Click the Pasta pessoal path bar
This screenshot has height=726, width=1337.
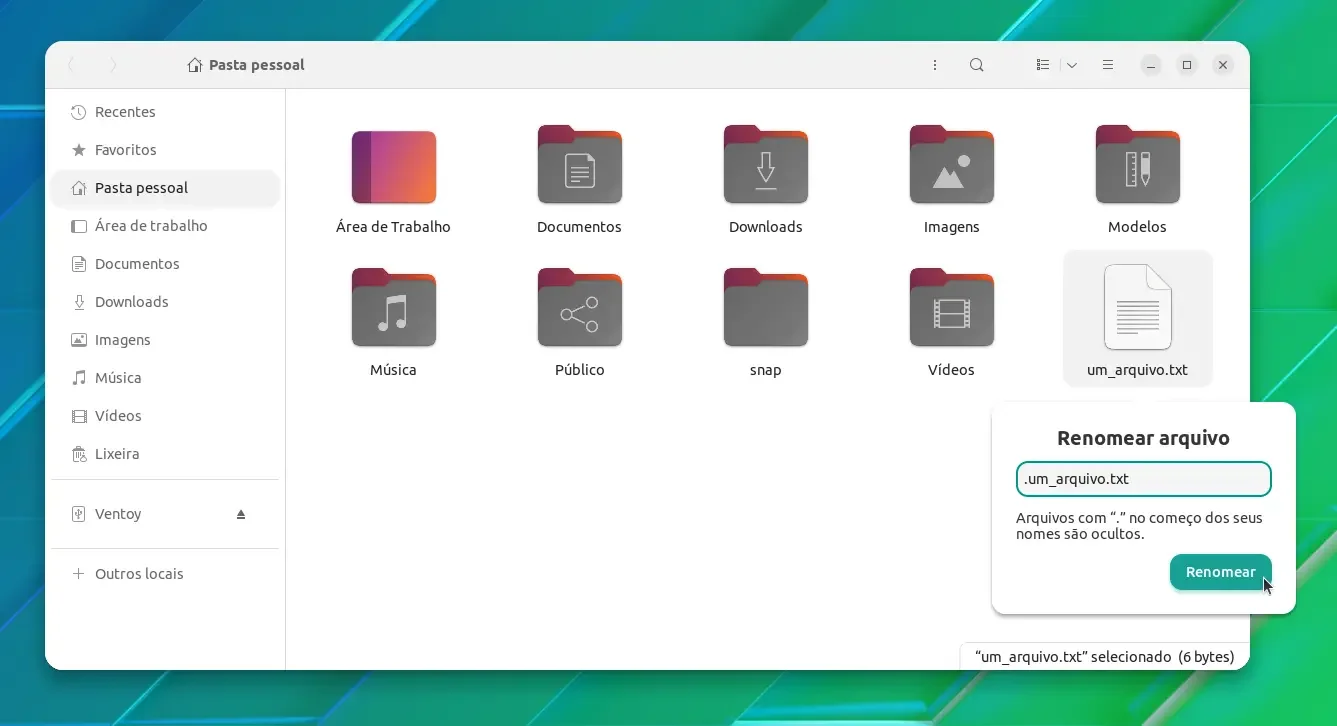246,65
